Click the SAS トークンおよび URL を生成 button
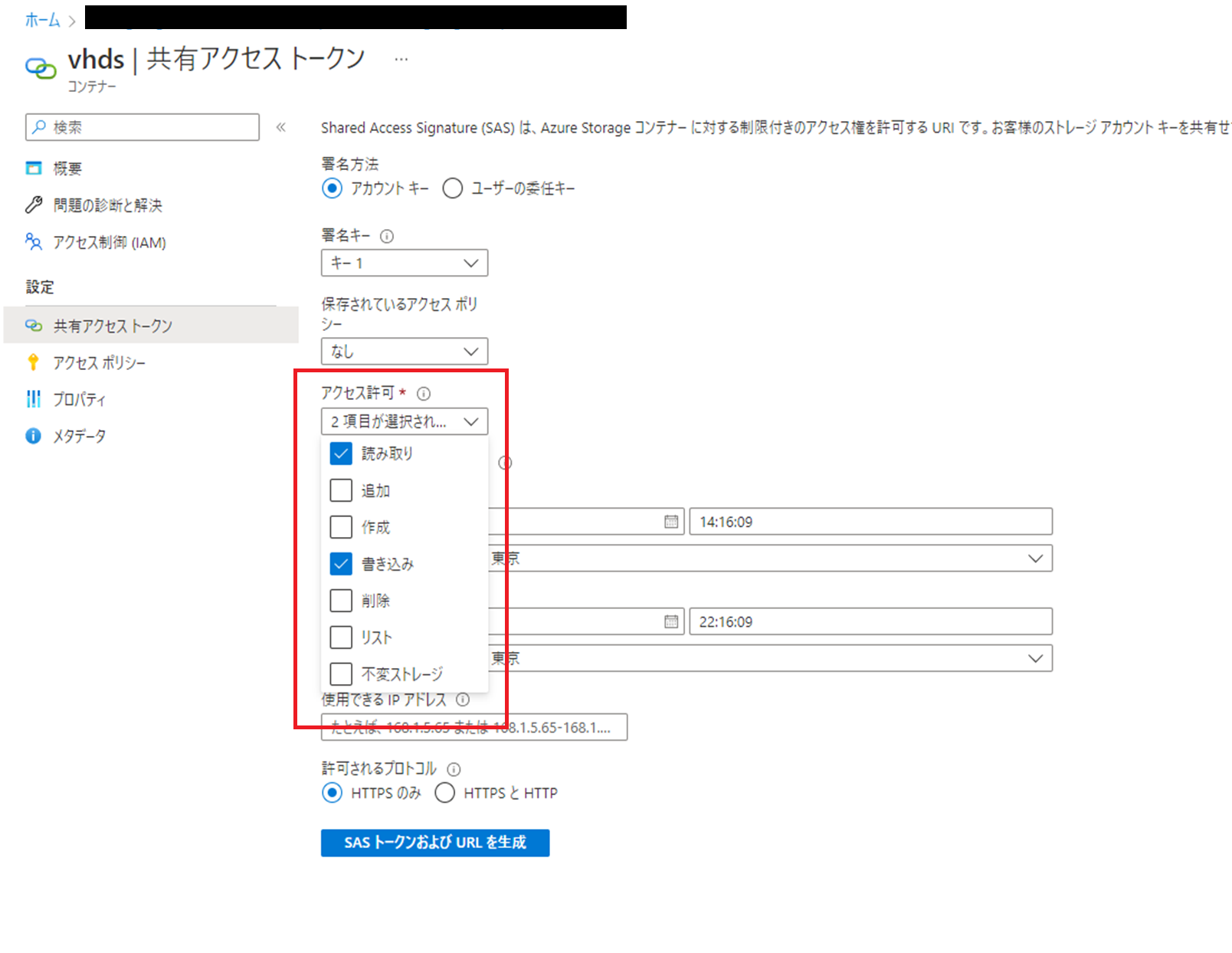1232x953 pixels. (435, 843)
